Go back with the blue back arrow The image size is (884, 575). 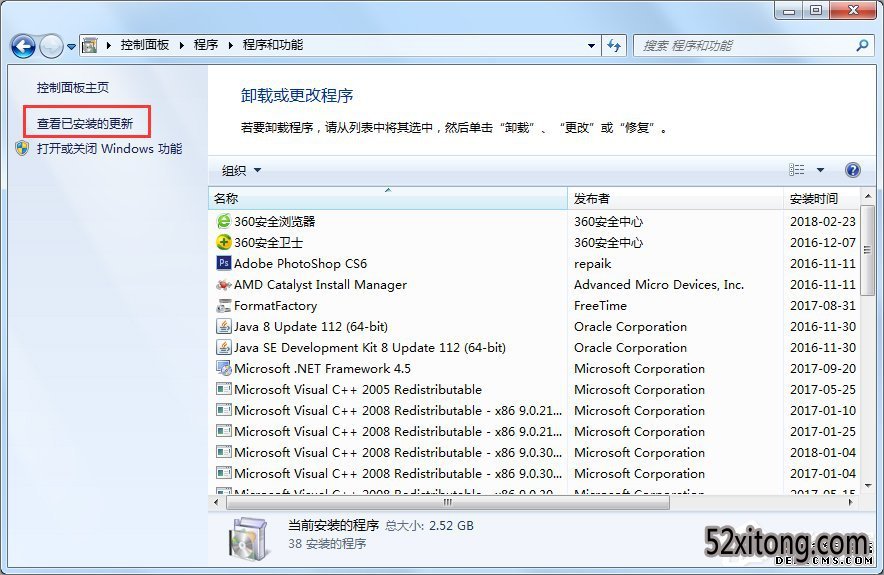click(x=23, y=46)
